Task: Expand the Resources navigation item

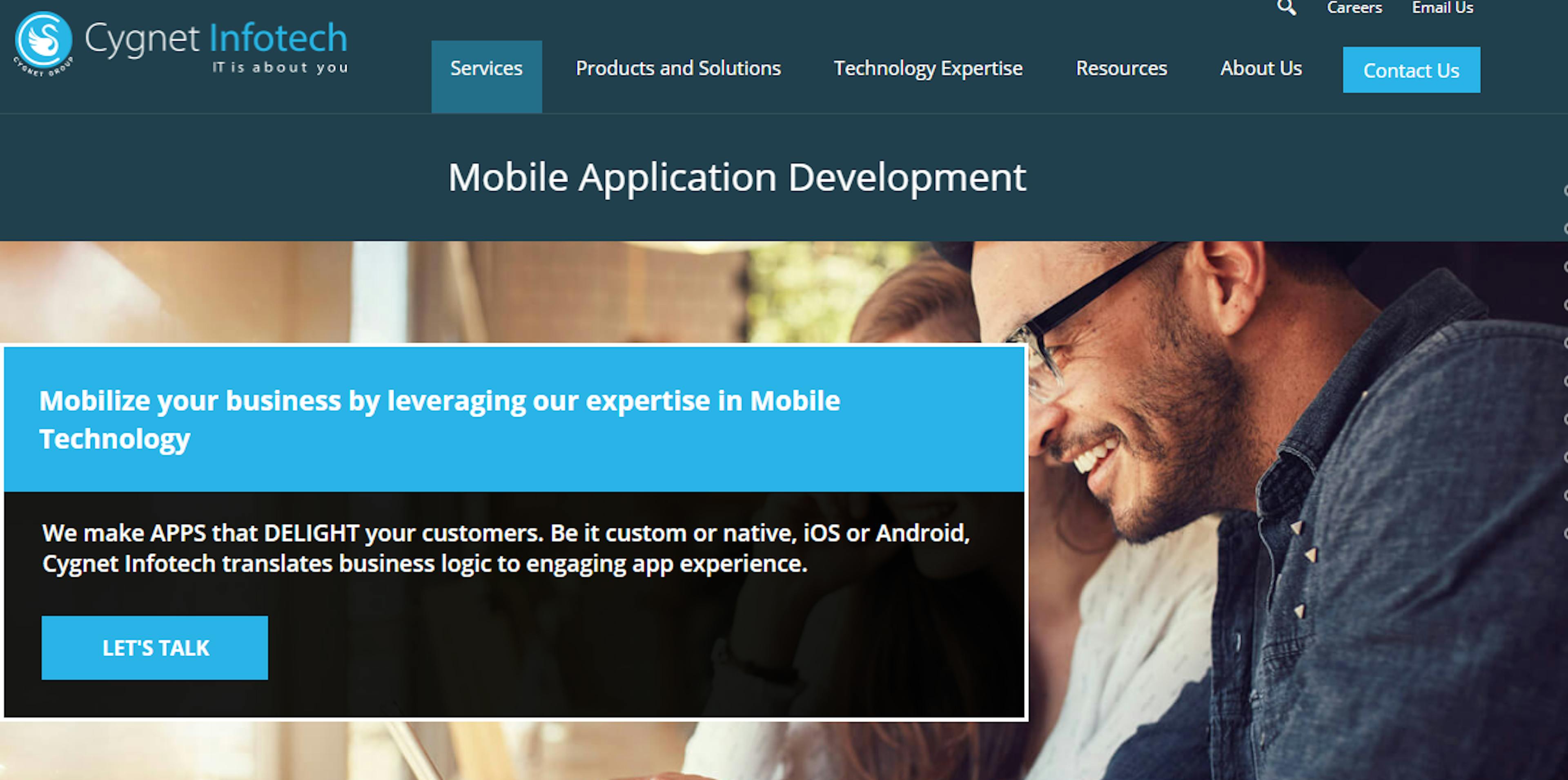Action: [1121, 68]
